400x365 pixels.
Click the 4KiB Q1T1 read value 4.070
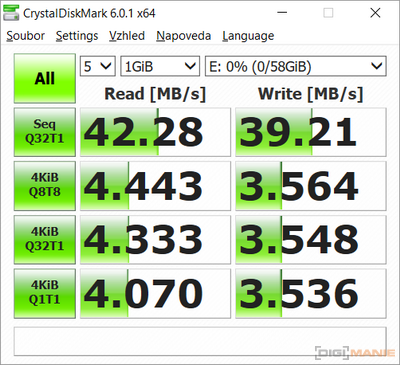coord(155,293)
